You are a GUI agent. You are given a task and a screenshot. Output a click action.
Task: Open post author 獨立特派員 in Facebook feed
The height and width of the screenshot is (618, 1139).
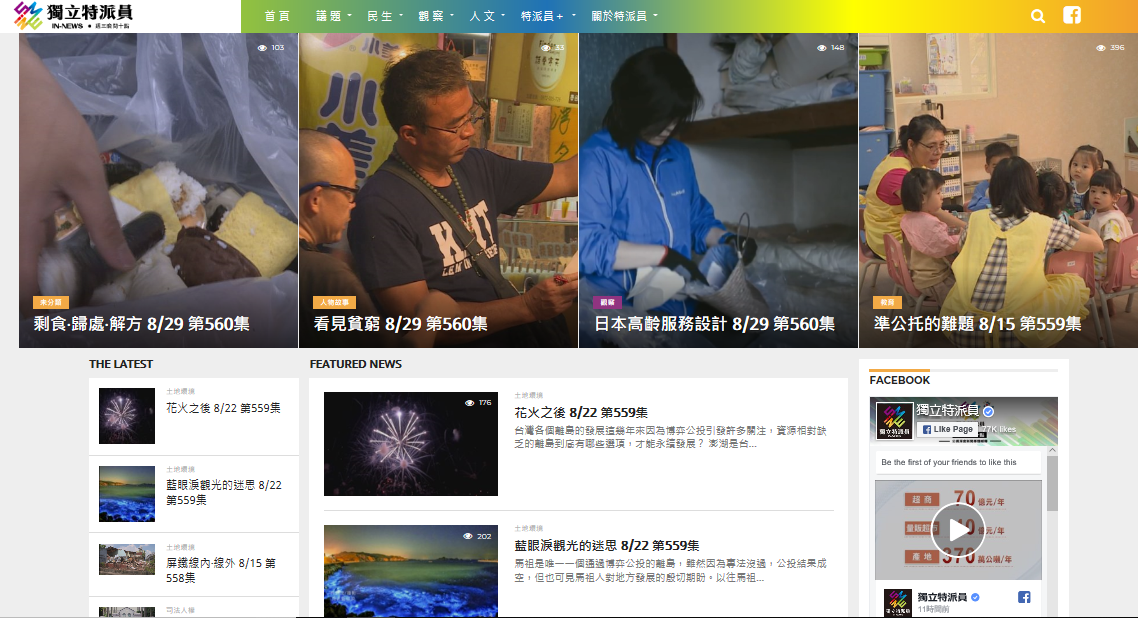tap(942, 597)
